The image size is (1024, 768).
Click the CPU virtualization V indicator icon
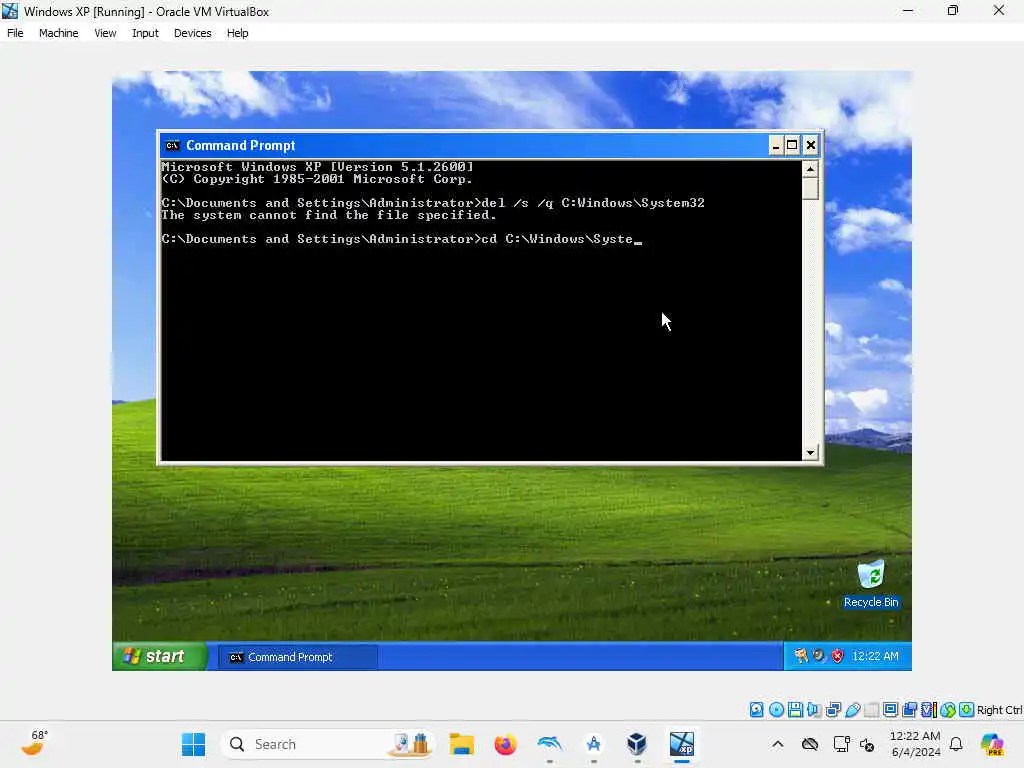click(928, 710)
